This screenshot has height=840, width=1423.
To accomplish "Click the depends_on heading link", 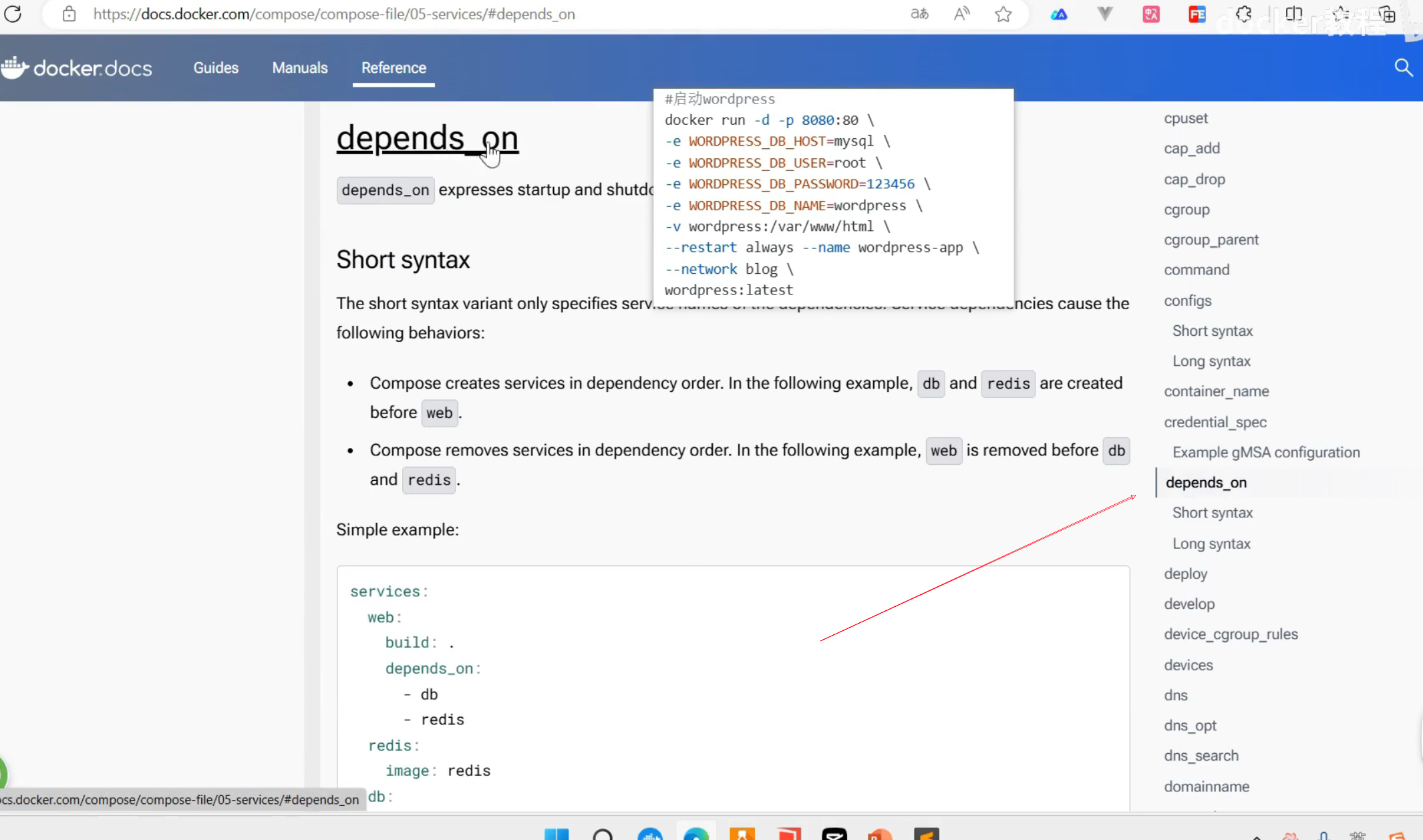I will point(427,138).
